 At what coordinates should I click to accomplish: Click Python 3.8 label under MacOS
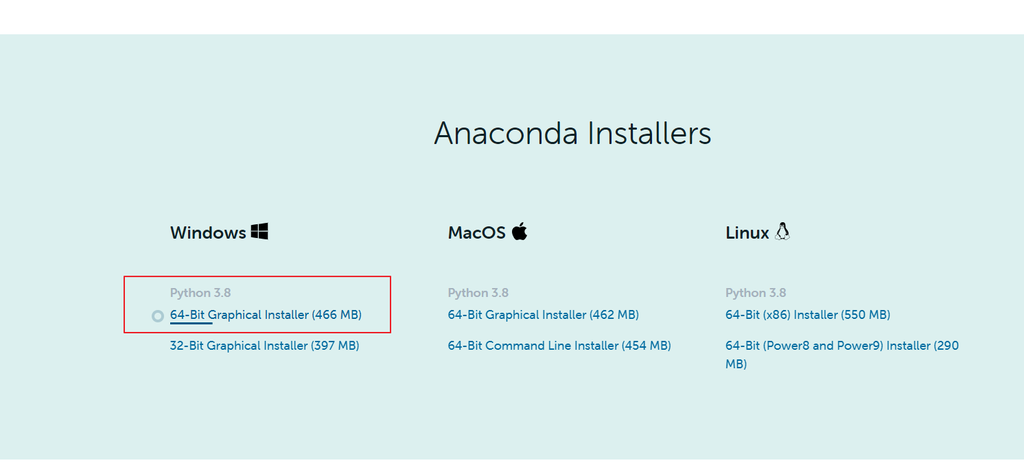click(x=478, y=293)
